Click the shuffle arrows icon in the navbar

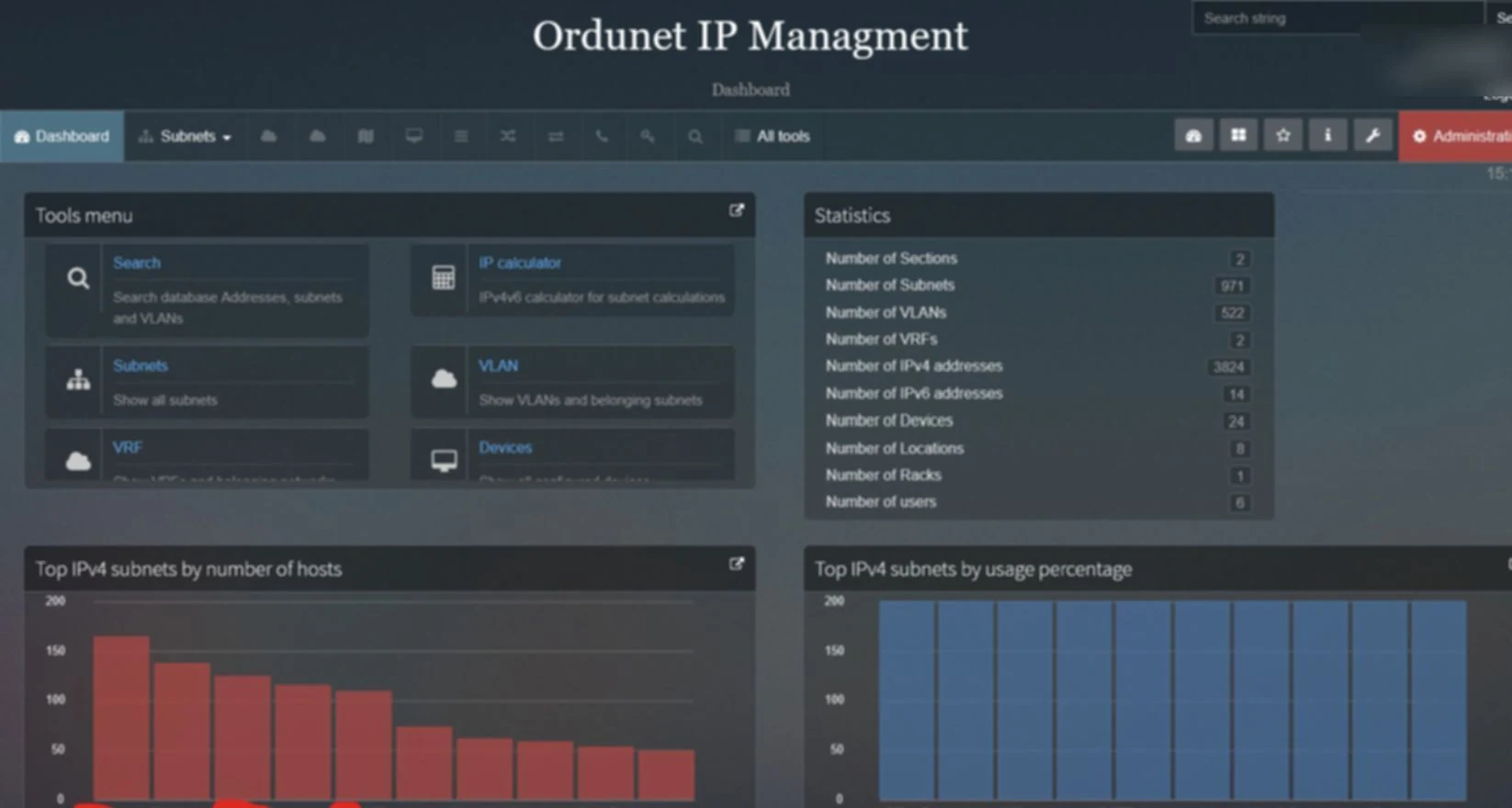(508, 136)
